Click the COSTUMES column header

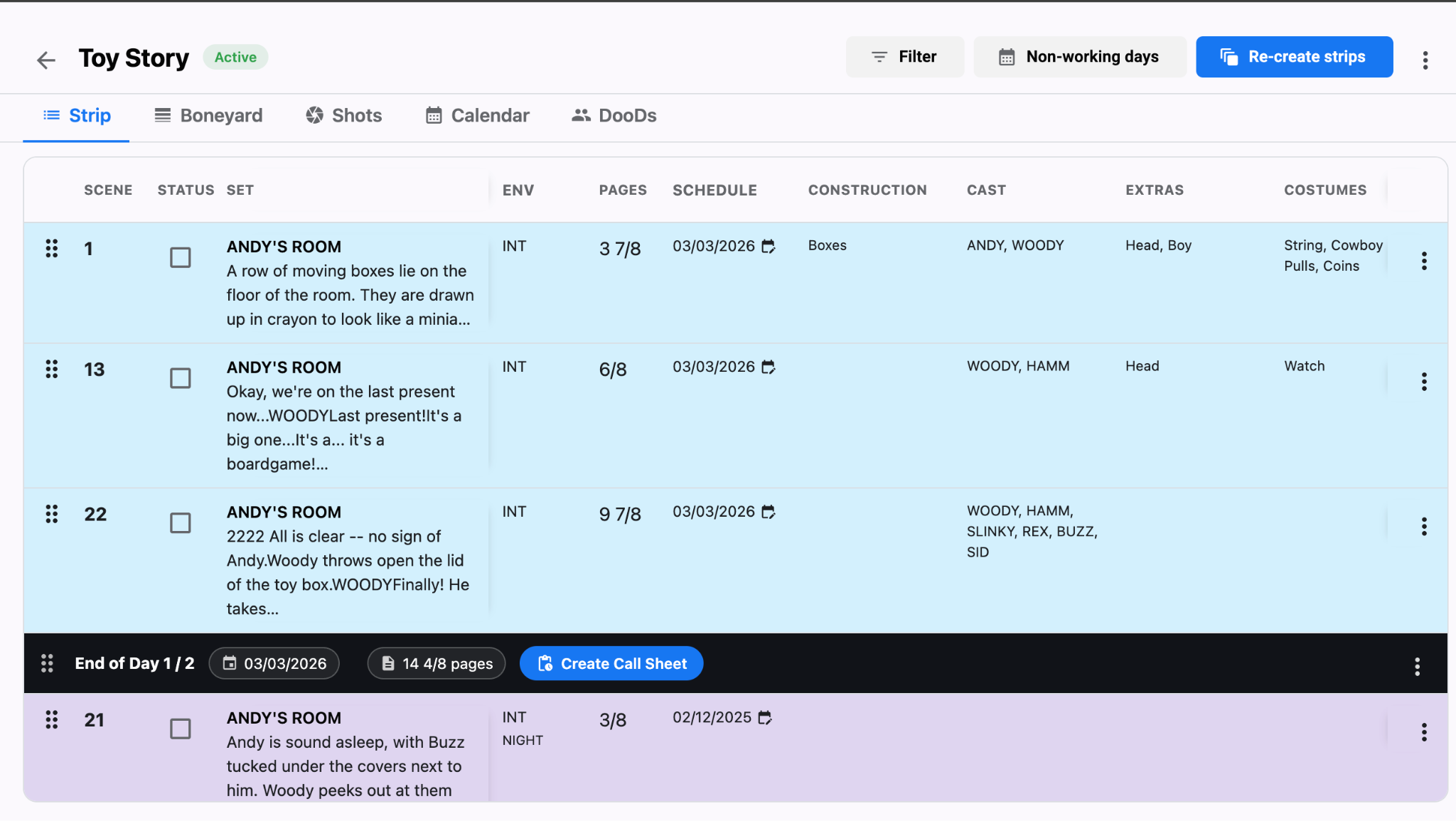(1325, 190)
